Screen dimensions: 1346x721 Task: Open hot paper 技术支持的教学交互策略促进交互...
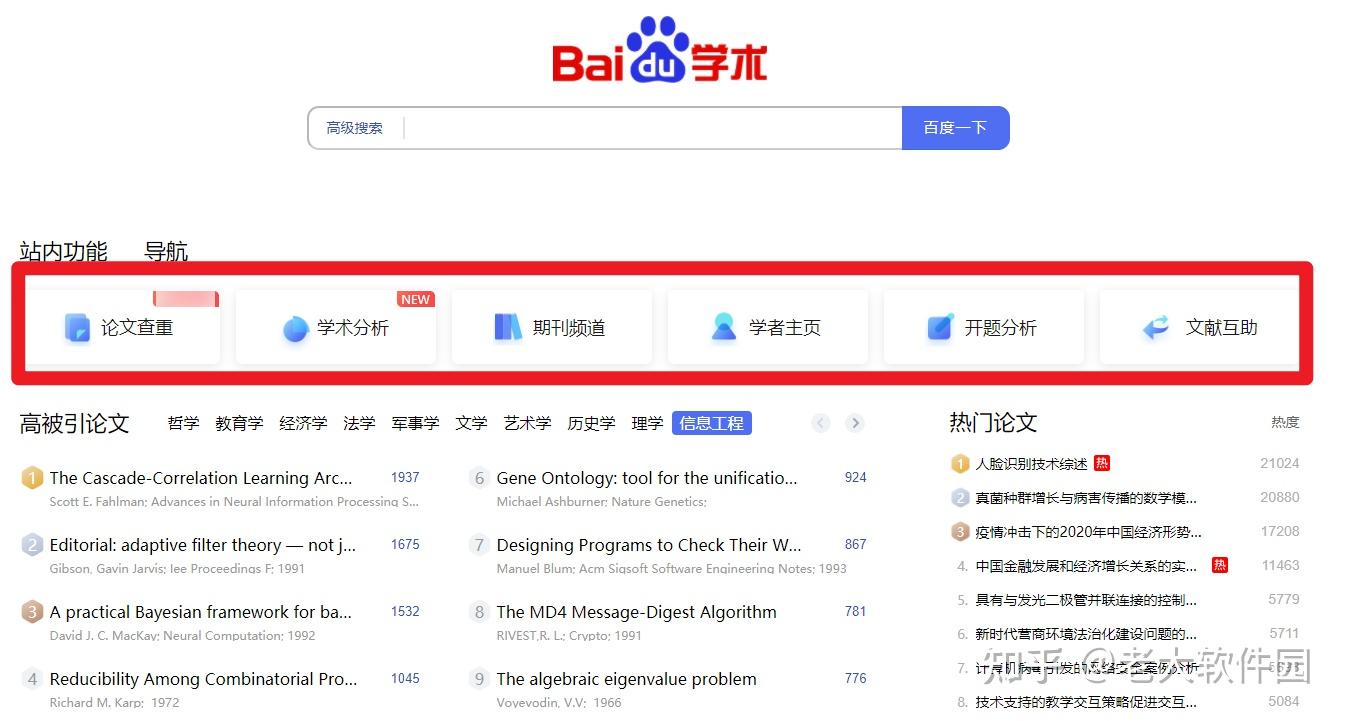[x=1086, y=702]
